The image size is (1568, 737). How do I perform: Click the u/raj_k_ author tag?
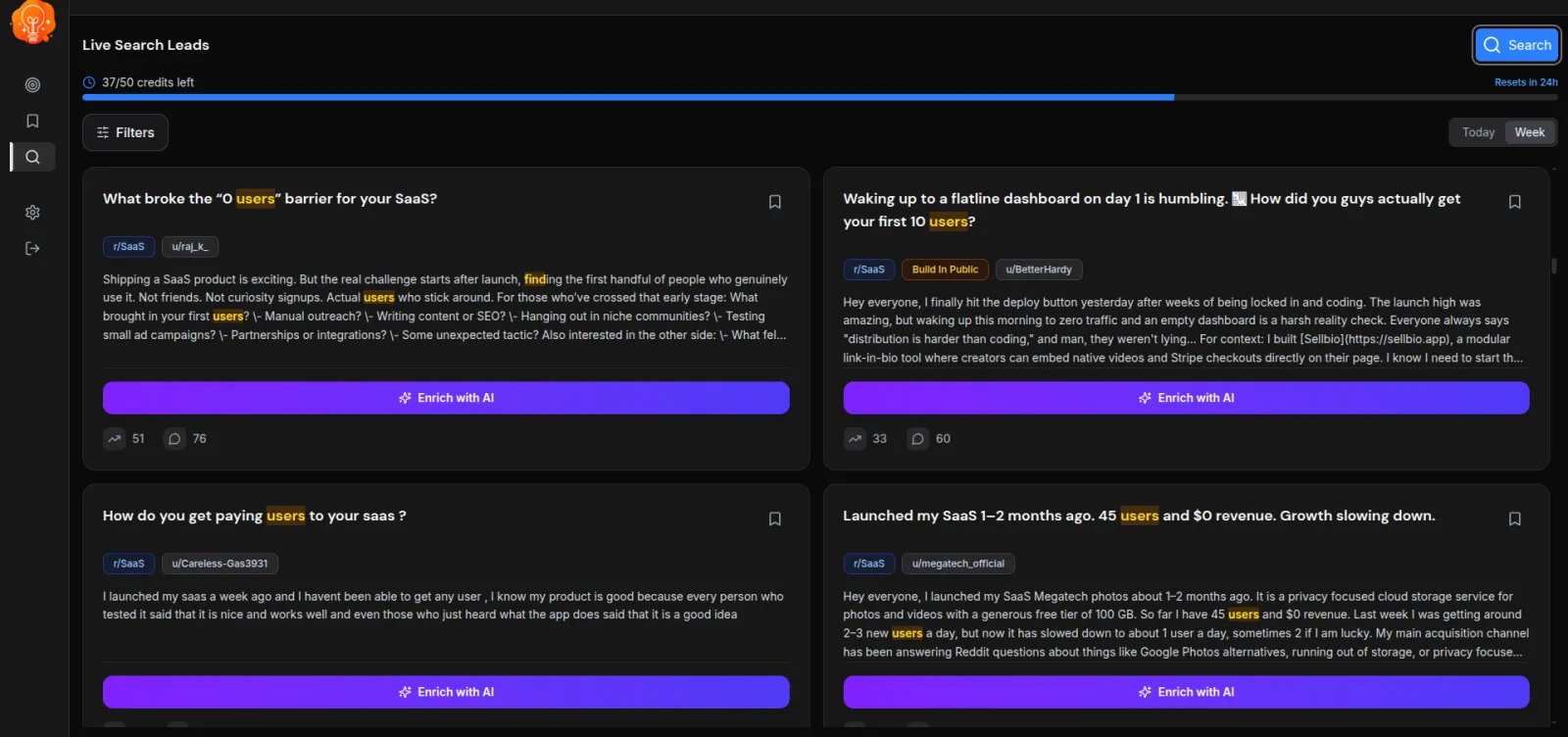coord(190,247)
